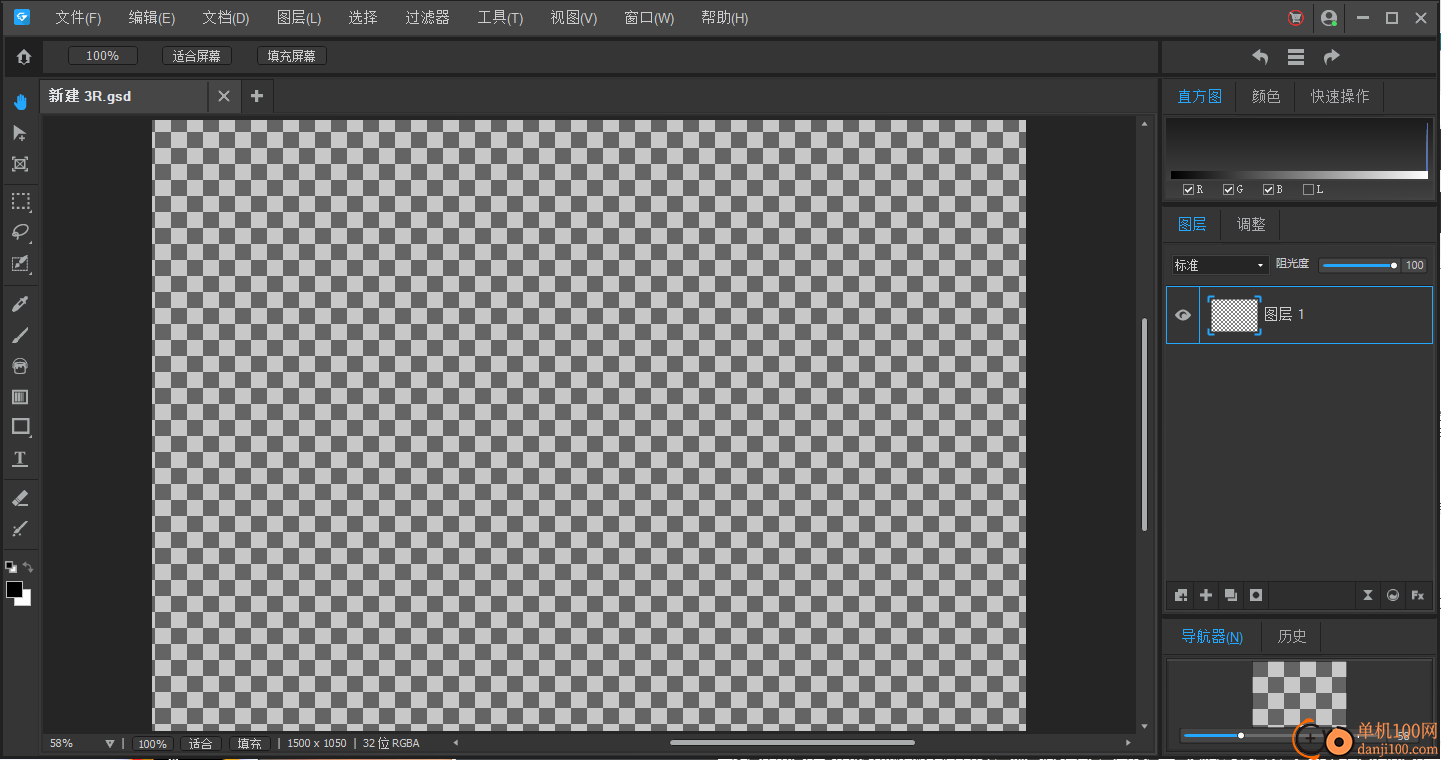Image resolution: width=1441 pixels, height=760 pixels.
Task: Click the duplicate layer icon
Action: pos(1231,595)
